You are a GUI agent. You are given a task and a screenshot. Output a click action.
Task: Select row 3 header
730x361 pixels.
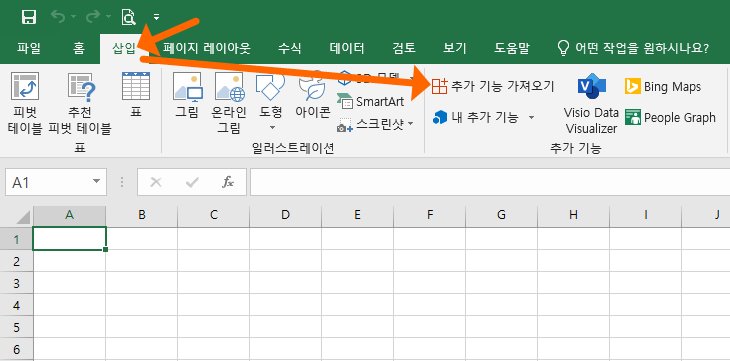point(17,283)
